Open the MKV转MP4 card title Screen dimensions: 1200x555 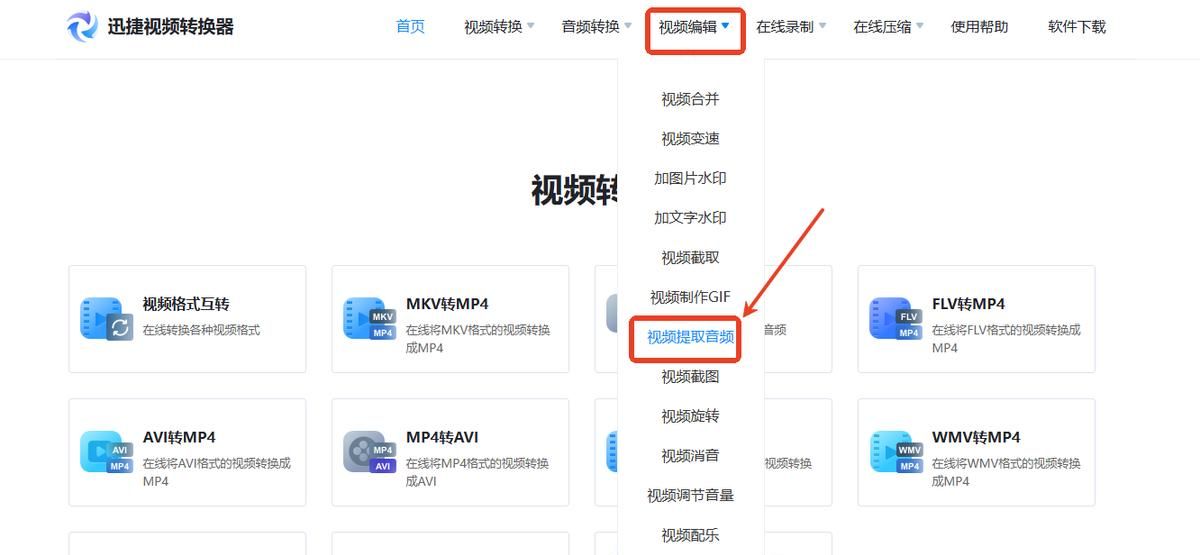click(447, 304)
